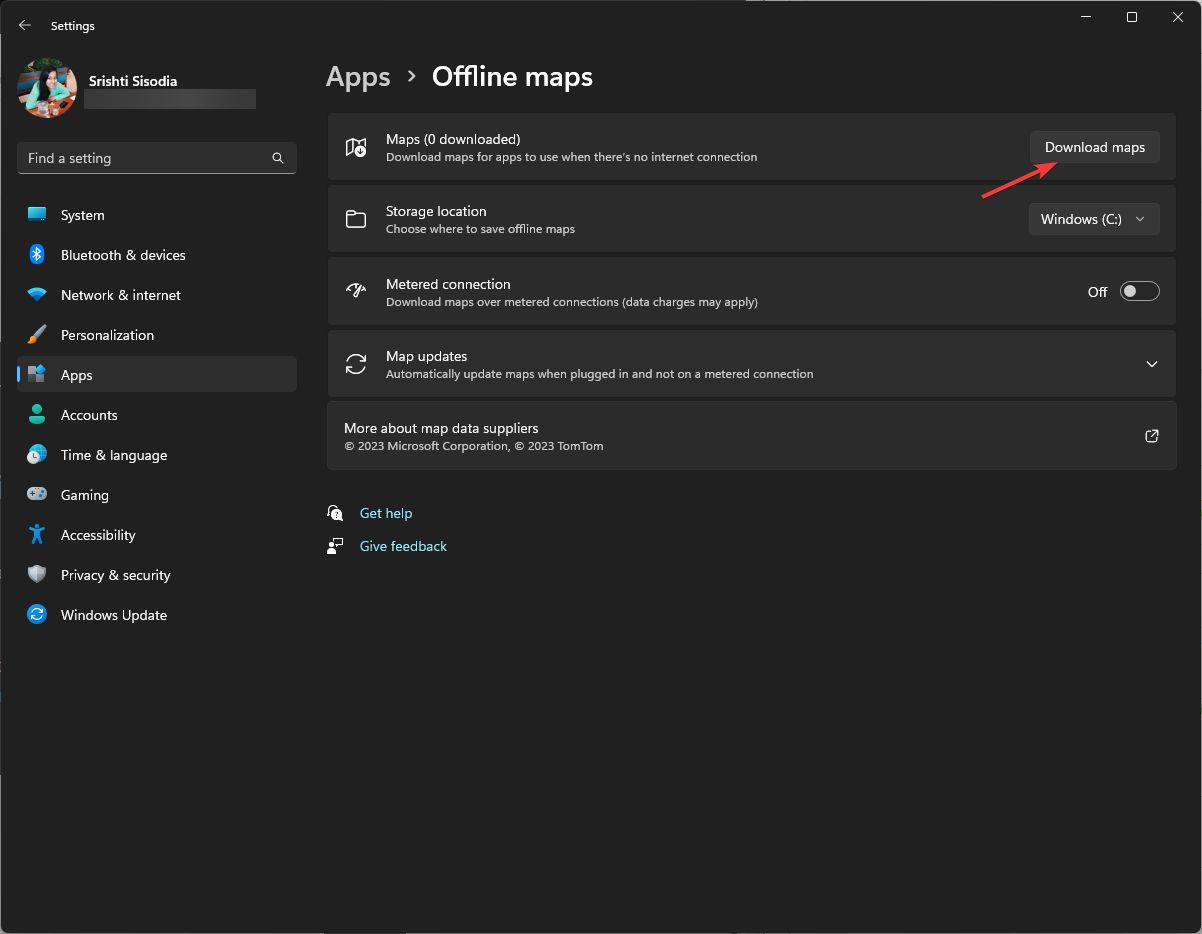Open the storage location drive dropdown
The width and height of the screenshot is (1202, 934).
[1094, 218]
